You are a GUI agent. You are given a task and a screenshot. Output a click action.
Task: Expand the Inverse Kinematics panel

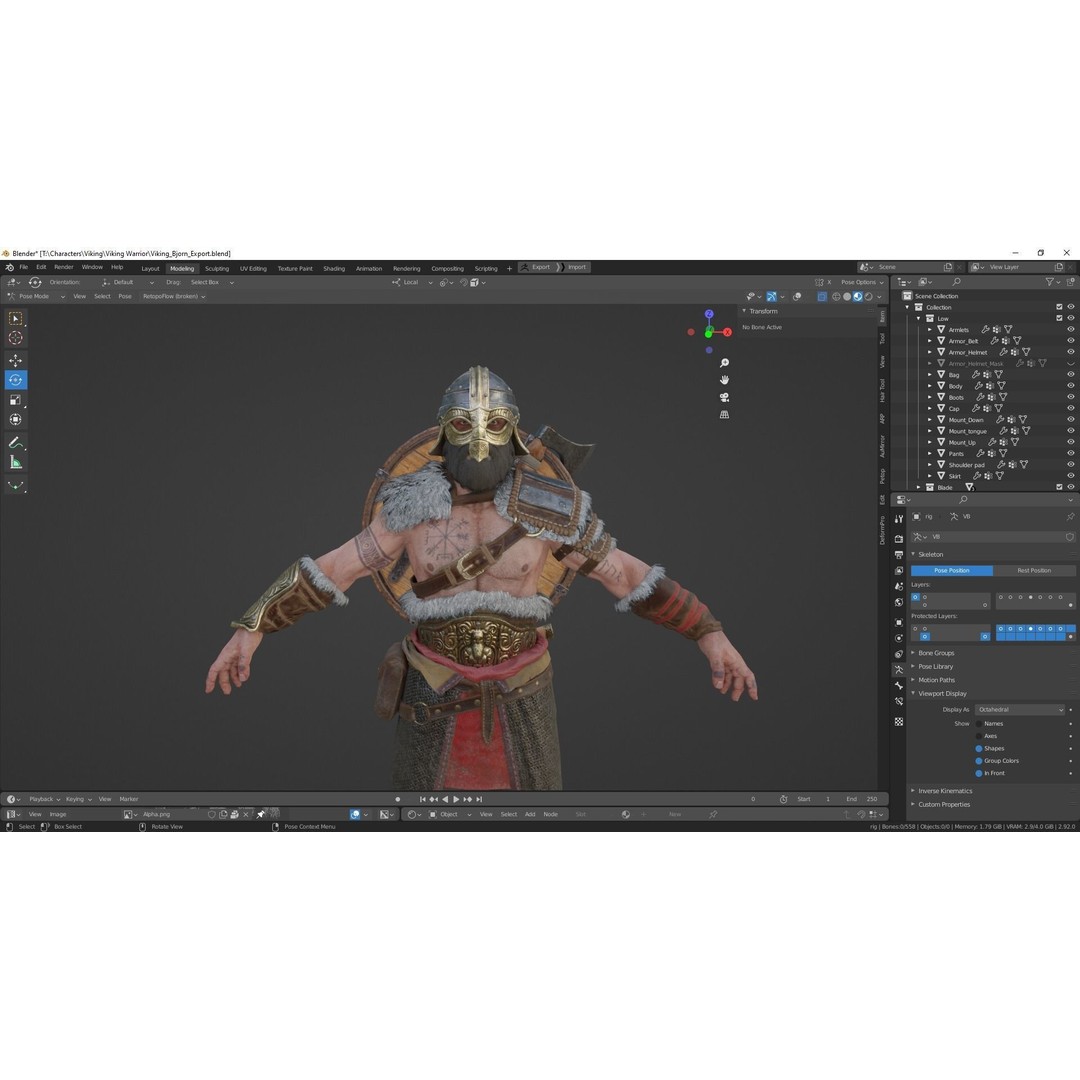coord(945,791)
